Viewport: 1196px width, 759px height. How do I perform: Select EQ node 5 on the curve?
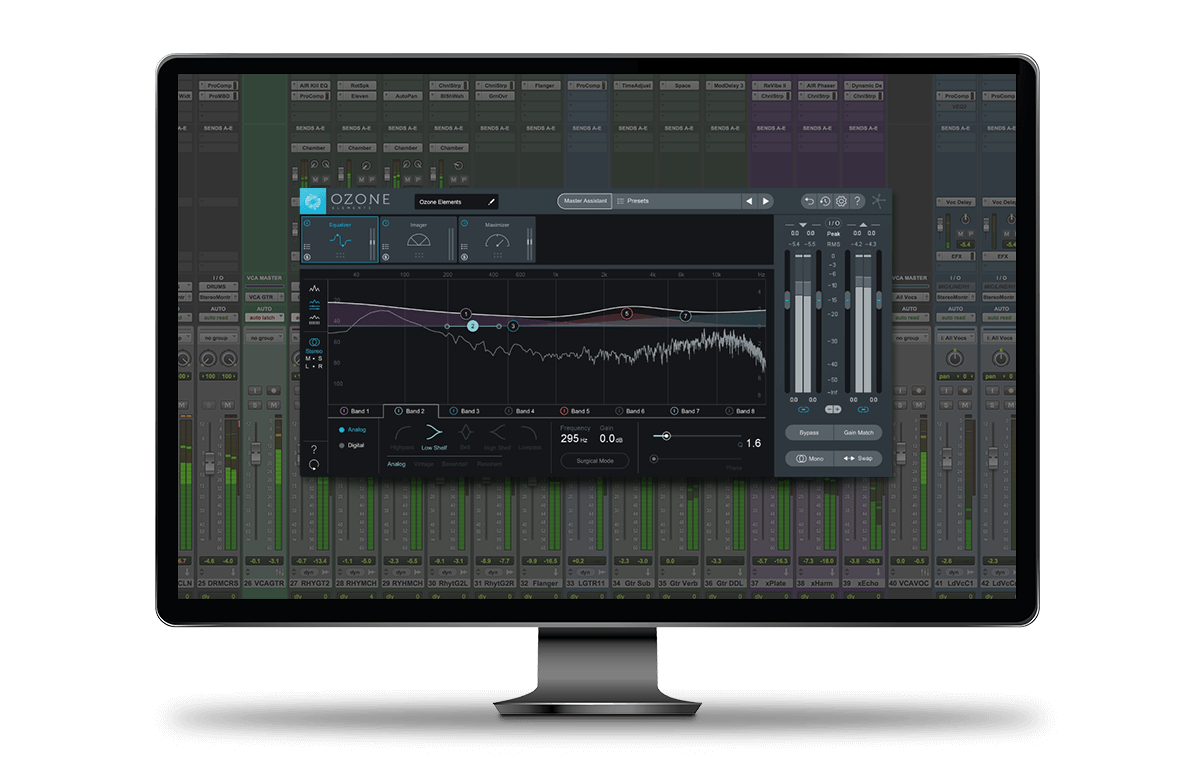[x=627, y=314]
